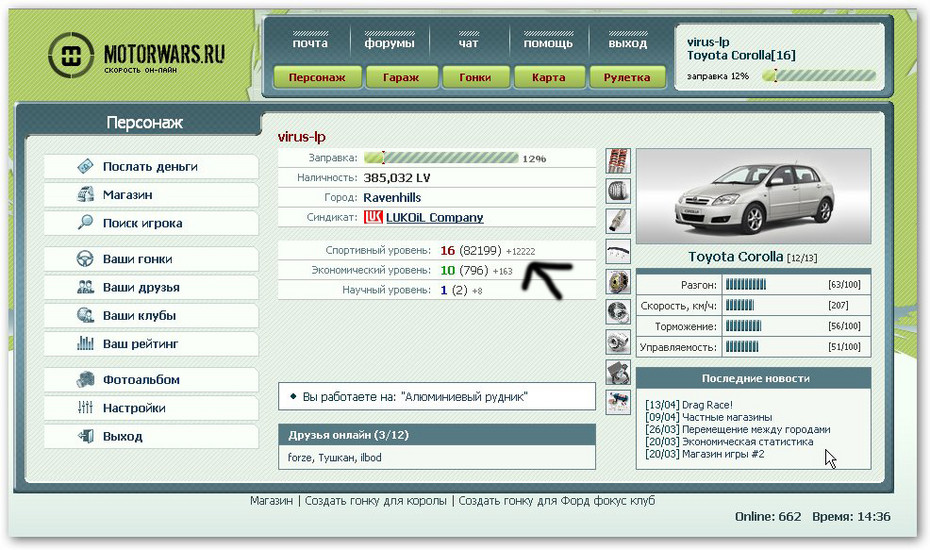Screen dimensions: 930x550
Task: Click the Алюминиевый рудник job notice
Action: click(437, 396)
